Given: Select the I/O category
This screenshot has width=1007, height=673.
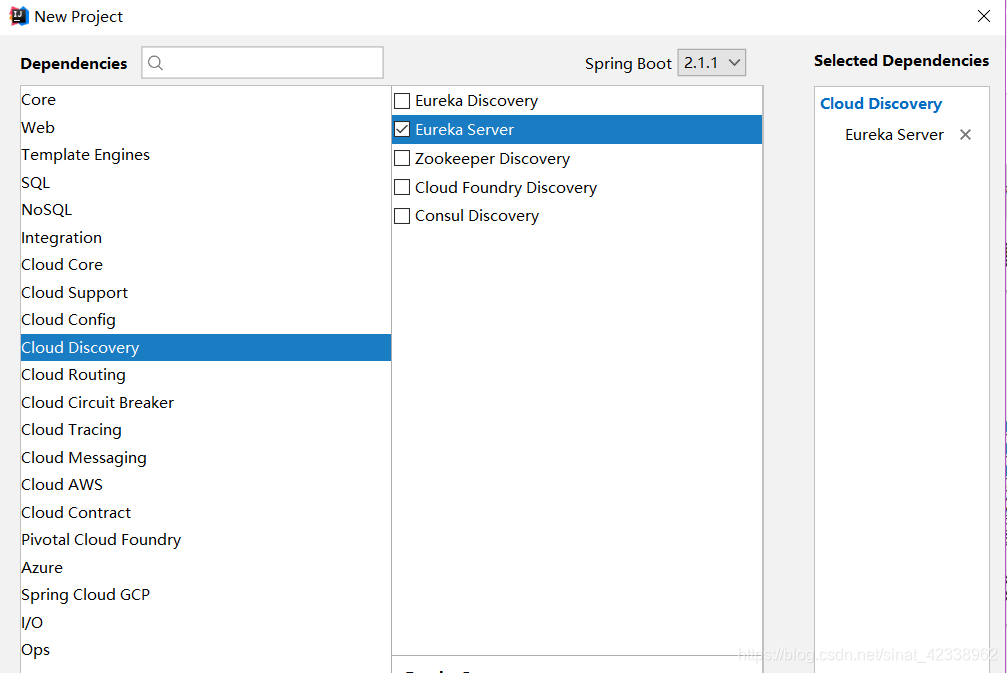Looking at the screenshot, I should pyautogui.click(x=206, y=622).
